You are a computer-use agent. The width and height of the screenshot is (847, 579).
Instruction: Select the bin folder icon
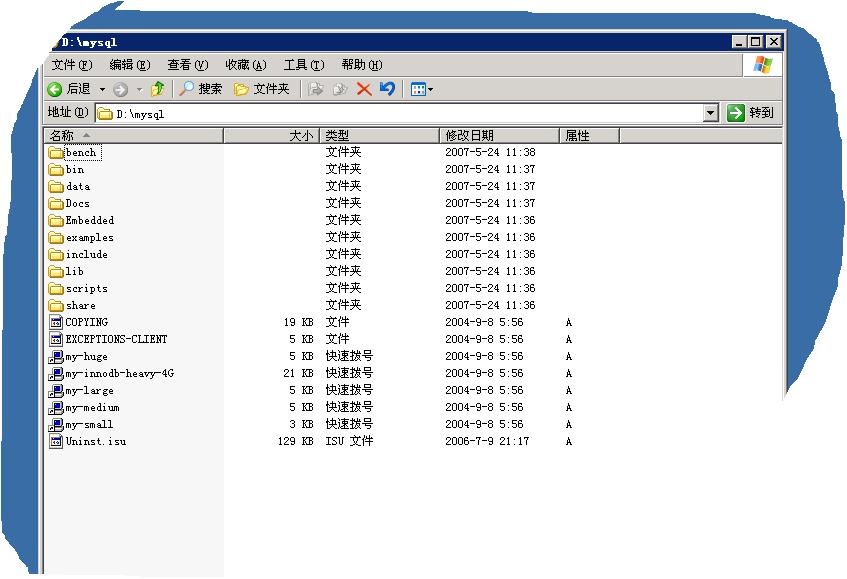(x=56, y=170)
